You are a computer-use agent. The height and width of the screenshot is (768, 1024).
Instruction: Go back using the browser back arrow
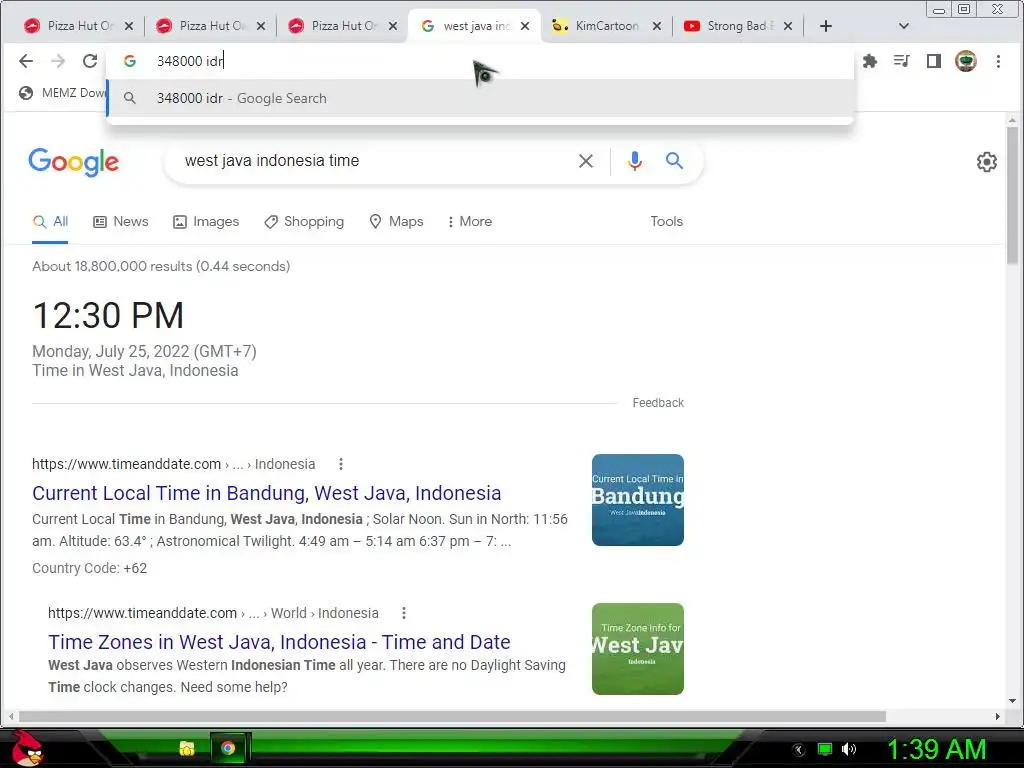pyautogui.click(x=25, y=61)
